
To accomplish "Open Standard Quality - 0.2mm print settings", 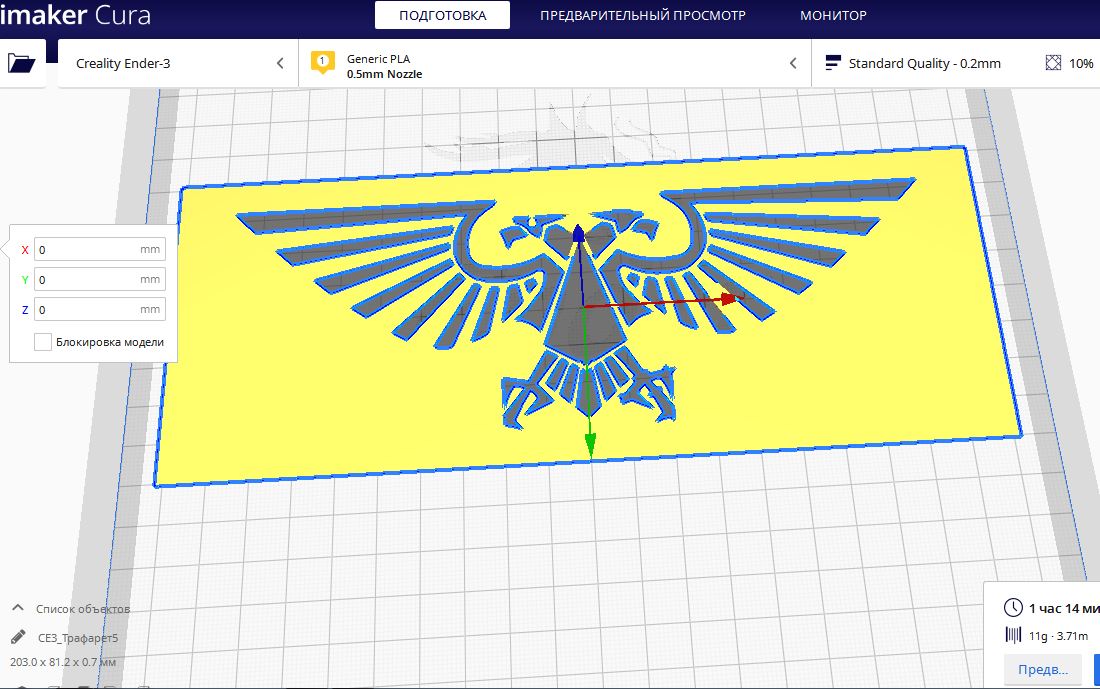I will 924,63.
